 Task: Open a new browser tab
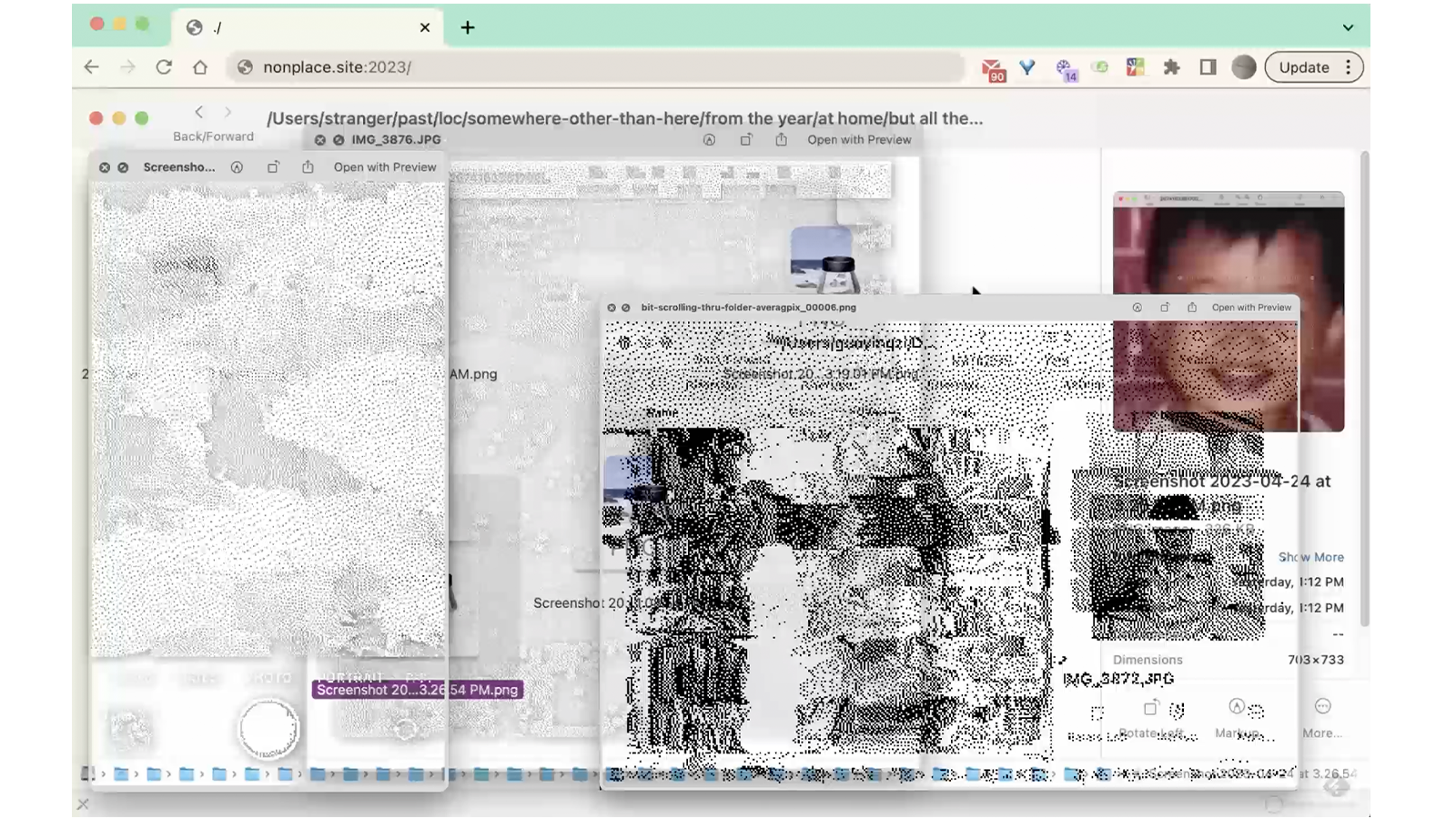(468, 27)
